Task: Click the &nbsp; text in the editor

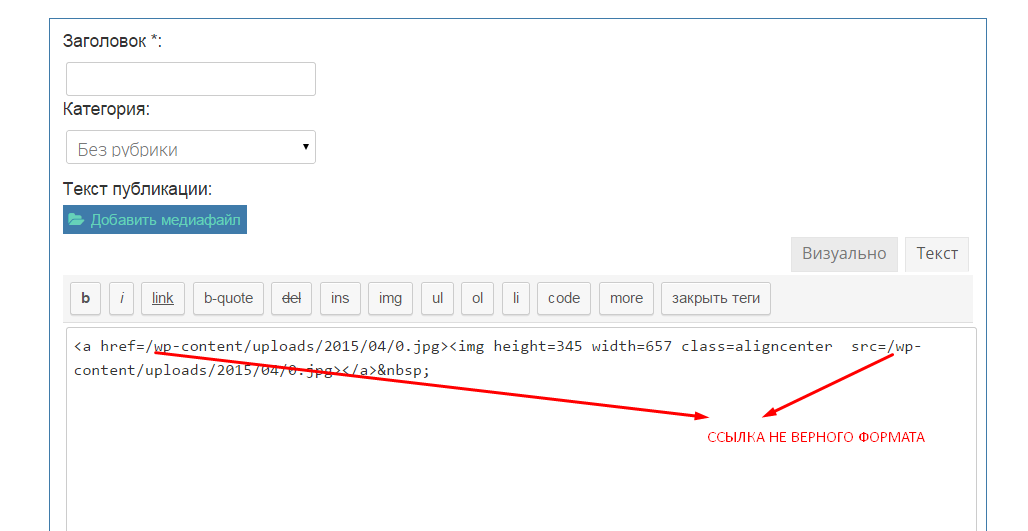Action: (403, 370)
